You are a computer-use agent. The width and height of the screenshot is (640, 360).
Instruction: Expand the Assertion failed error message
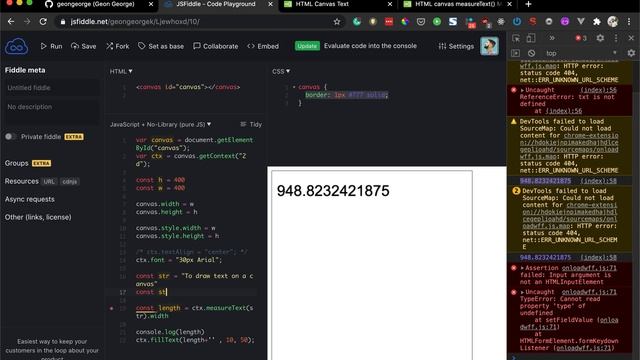tap(522, 268)
